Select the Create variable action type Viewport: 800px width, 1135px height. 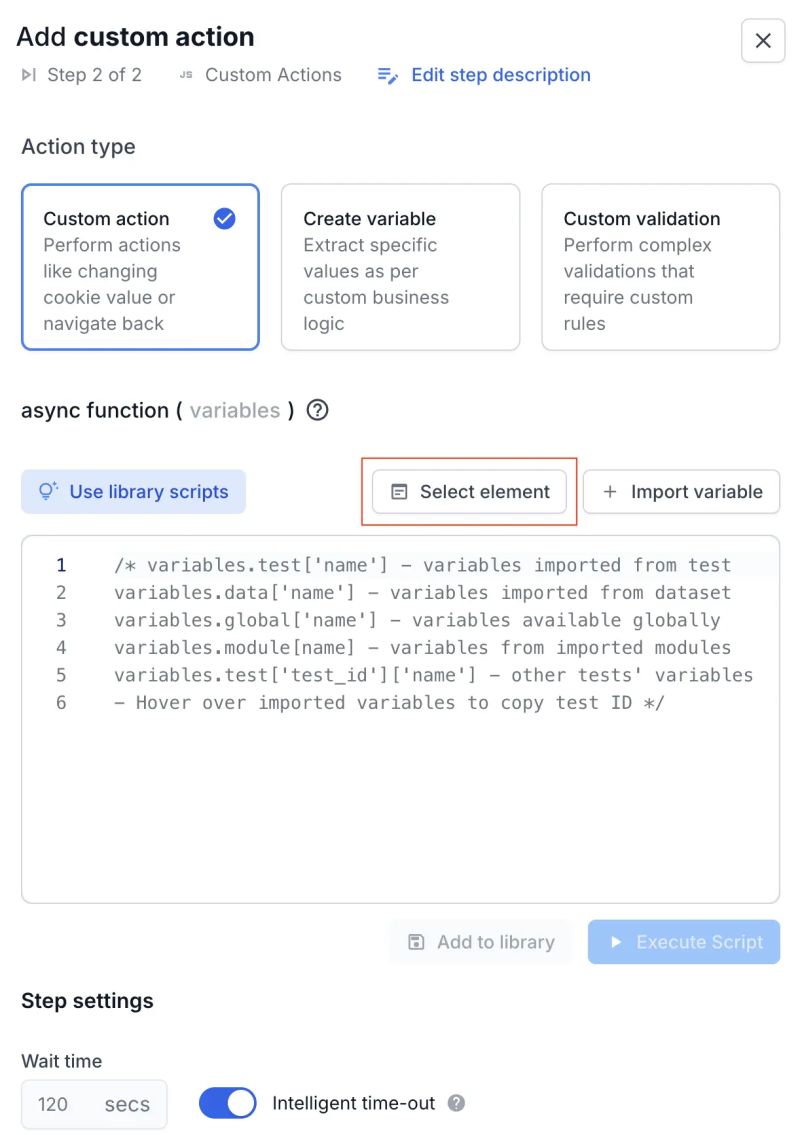[x=400, y=266]
